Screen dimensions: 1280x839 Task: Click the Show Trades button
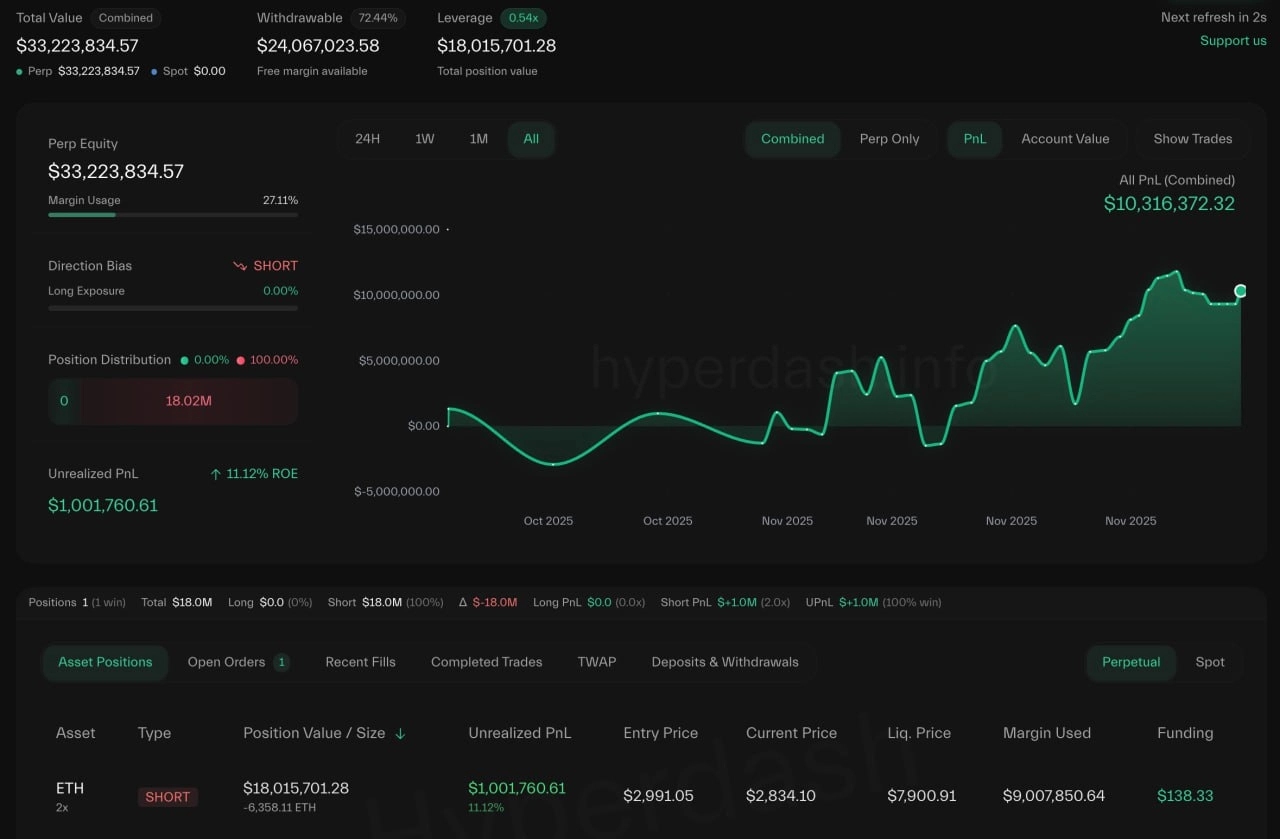pos(1192,139)
